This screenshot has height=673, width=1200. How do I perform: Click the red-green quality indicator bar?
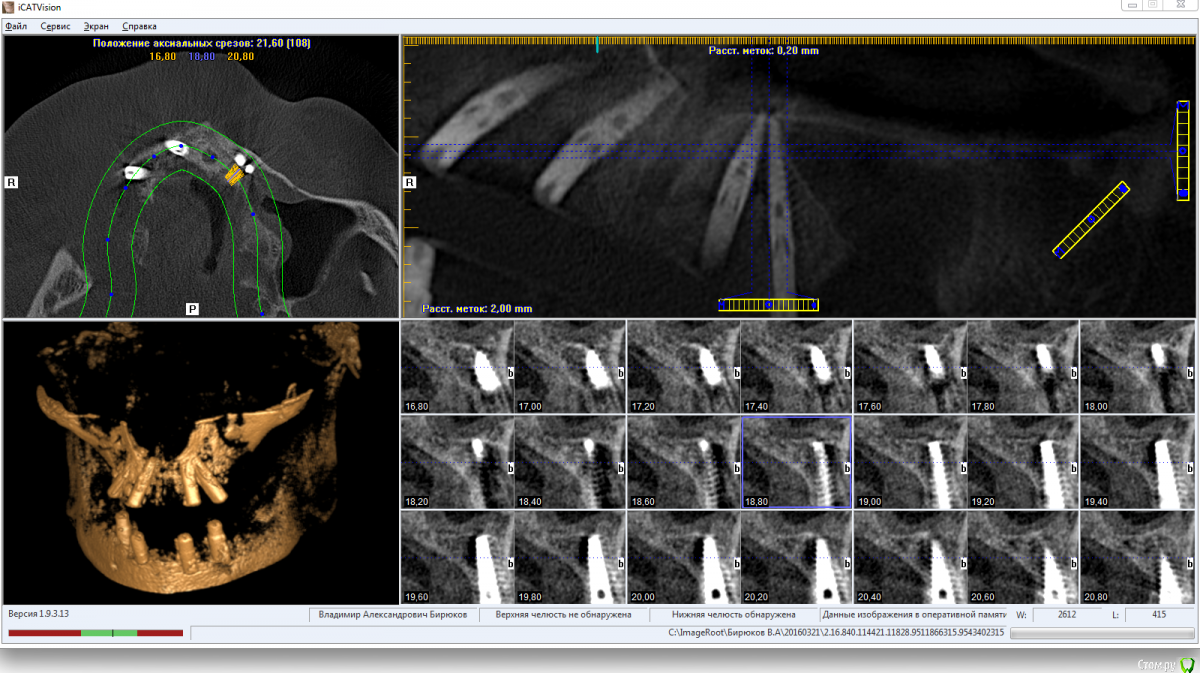[95, 633]
